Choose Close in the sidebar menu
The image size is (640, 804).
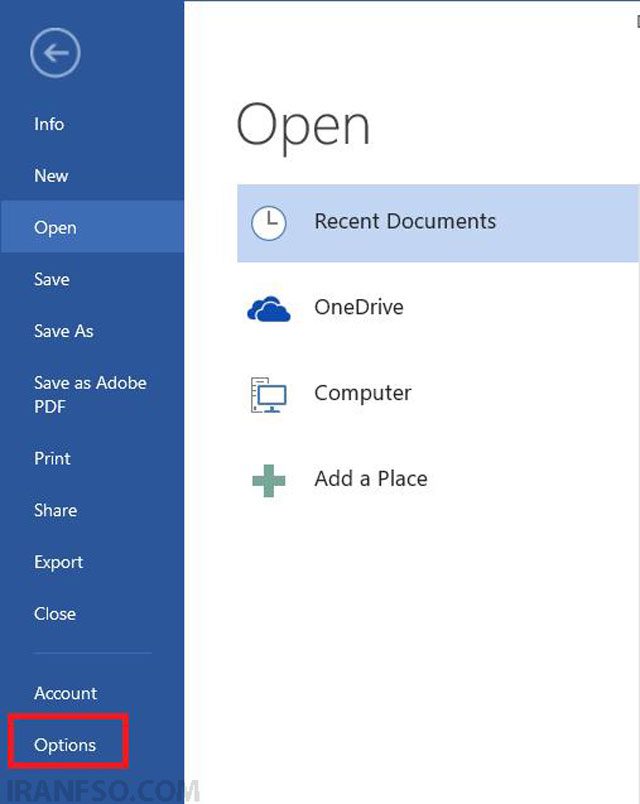point(55,614)
